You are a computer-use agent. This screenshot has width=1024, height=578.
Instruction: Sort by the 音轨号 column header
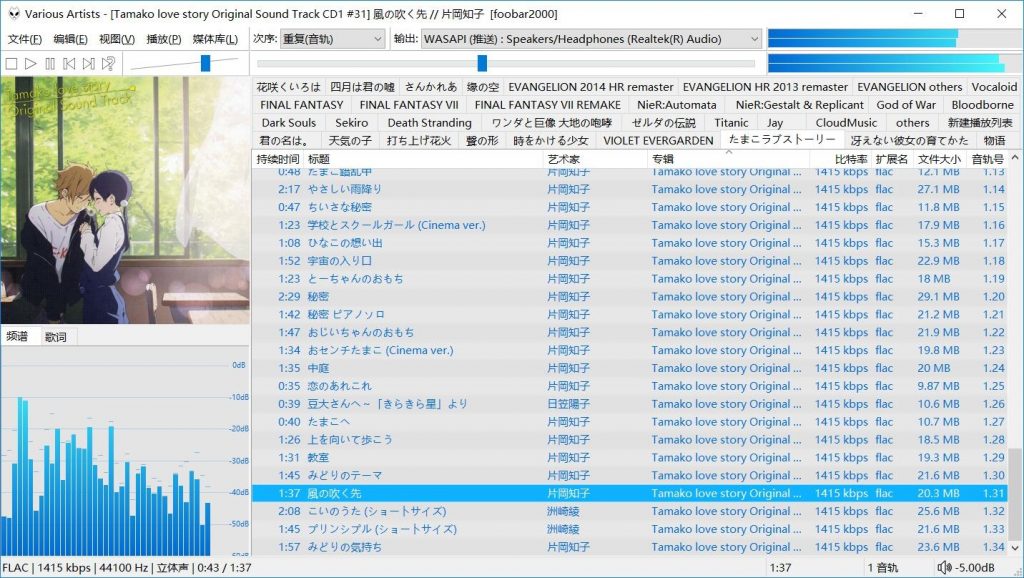click(x=987, y=159)
